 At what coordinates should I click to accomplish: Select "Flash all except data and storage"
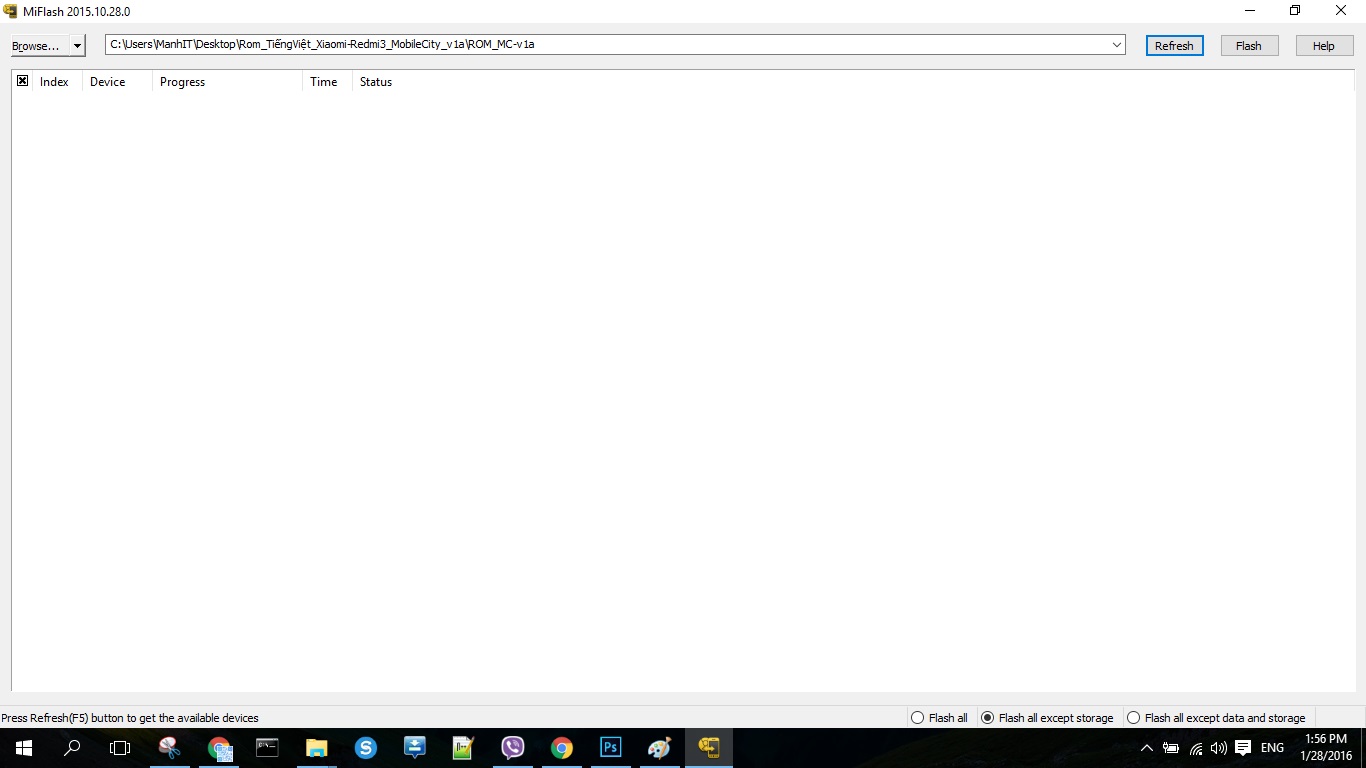click(1134, 718)
